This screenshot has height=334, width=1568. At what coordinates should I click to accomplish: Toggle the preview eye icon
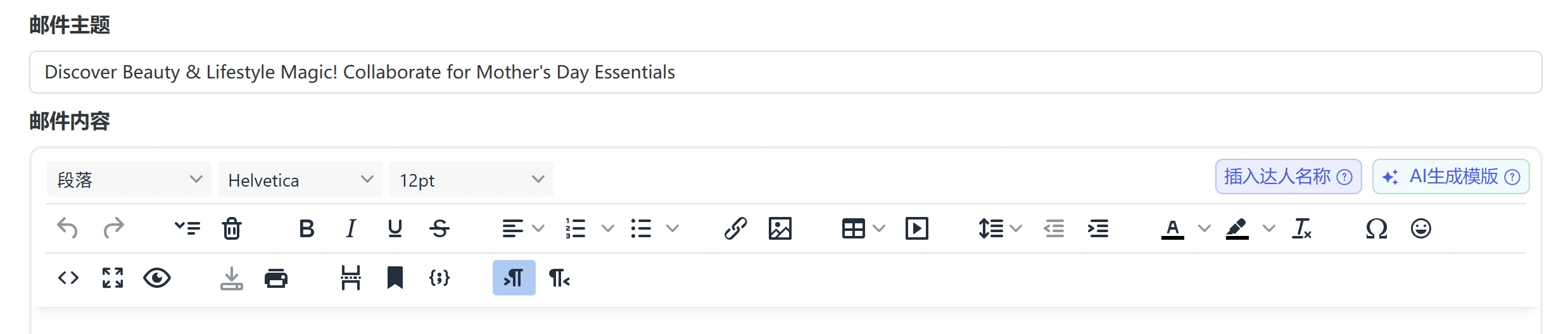click(x=157, y=278)
